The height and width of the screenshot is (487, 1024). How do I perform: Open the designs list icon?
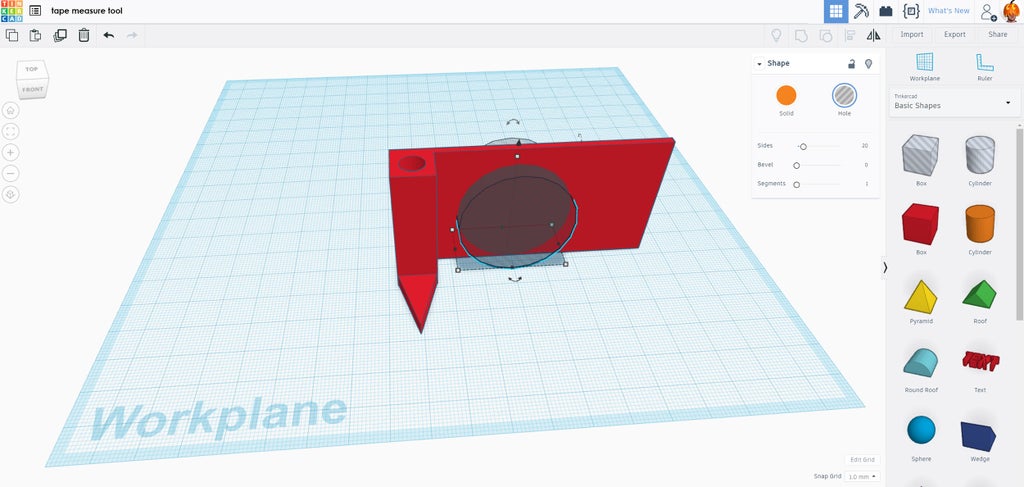tap(35, 11)
